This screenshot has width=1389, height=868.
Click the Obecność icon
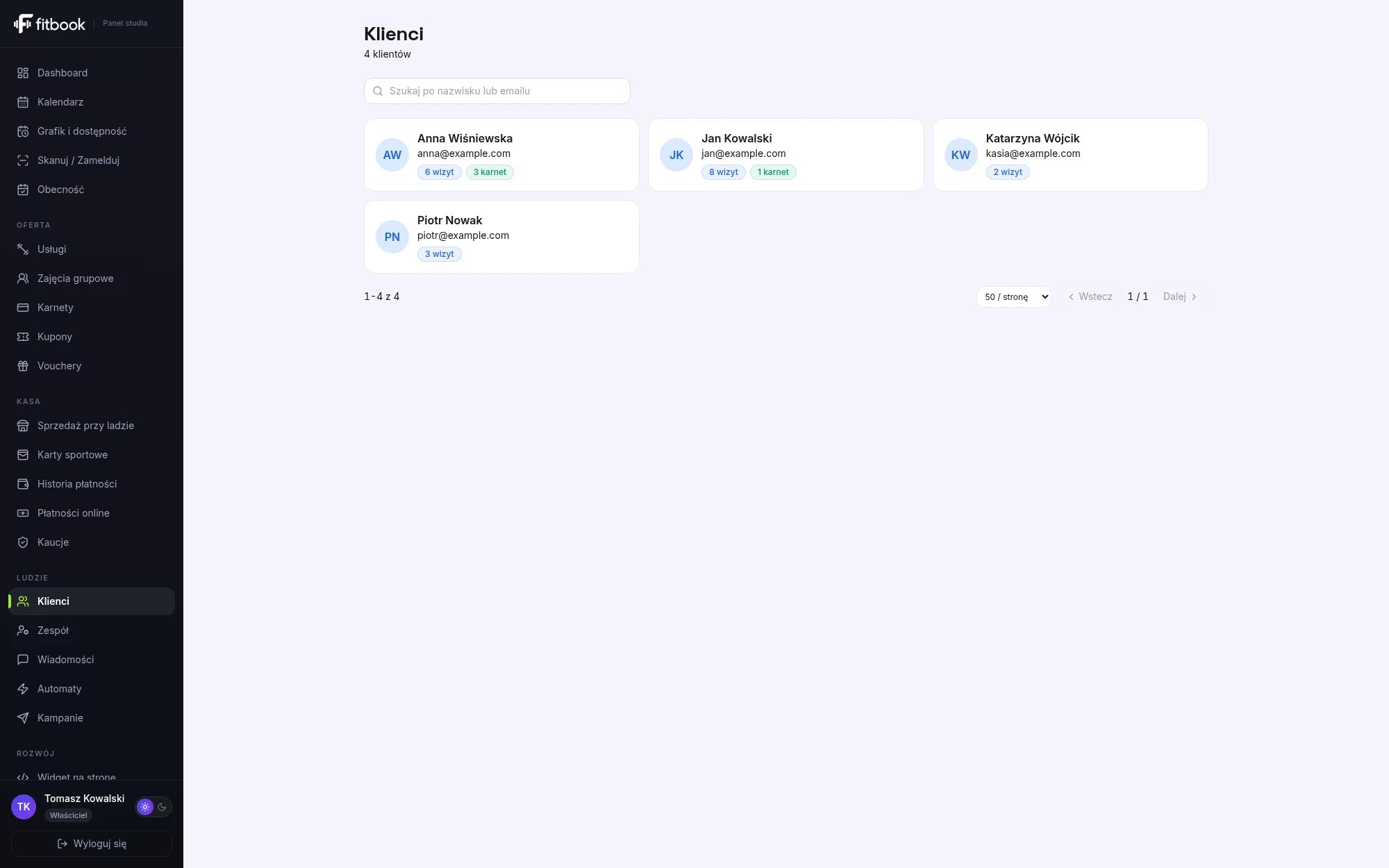pyautogui.click(x=23, y=190)
